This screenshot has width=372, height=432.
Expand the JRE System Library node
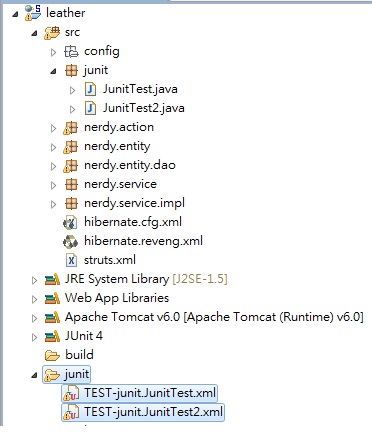tap(34, 280)
